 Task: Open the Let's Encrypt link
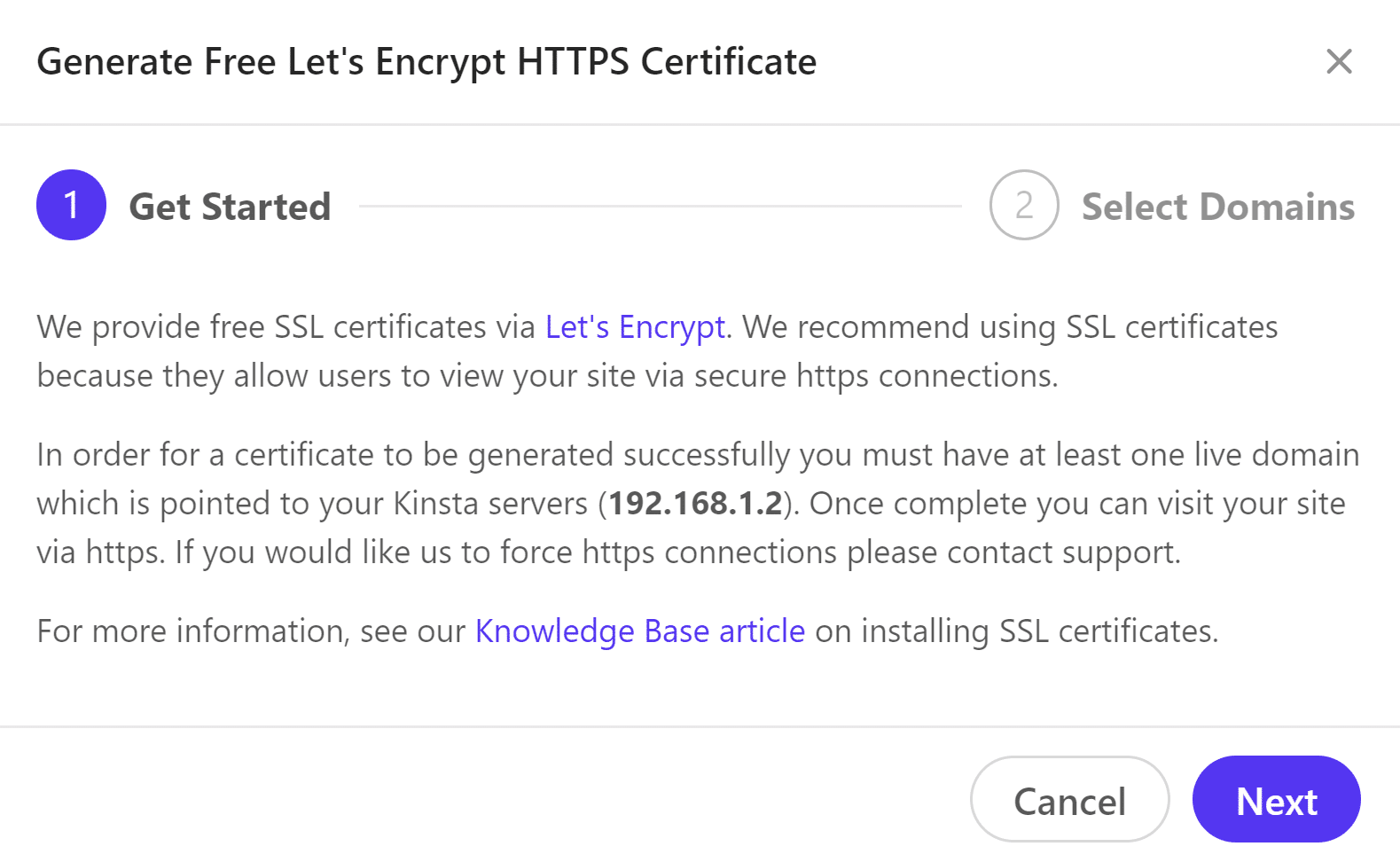[x=635, y=327]
